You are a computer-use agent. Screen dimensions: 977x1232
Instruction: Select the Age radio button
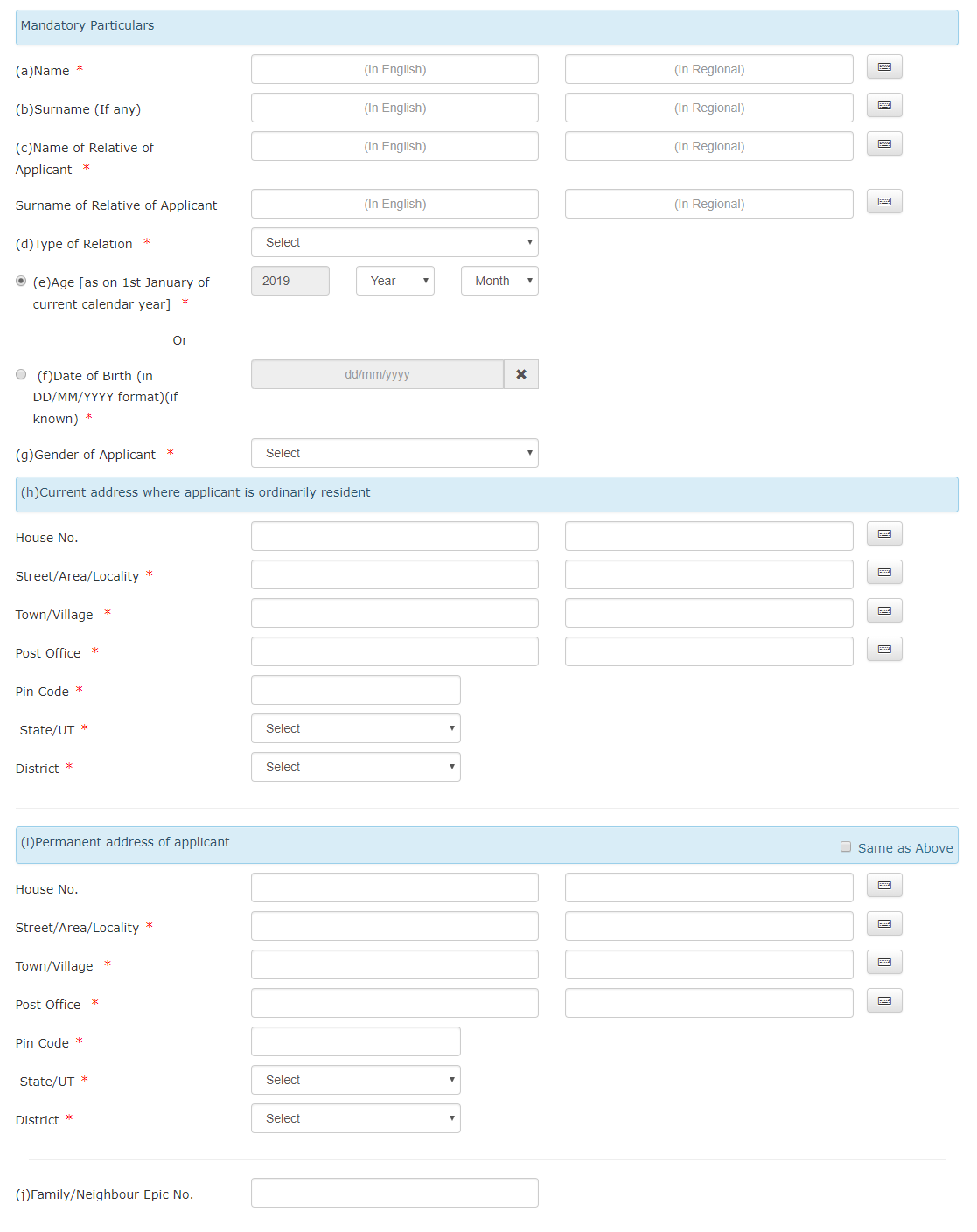point(20,280)
